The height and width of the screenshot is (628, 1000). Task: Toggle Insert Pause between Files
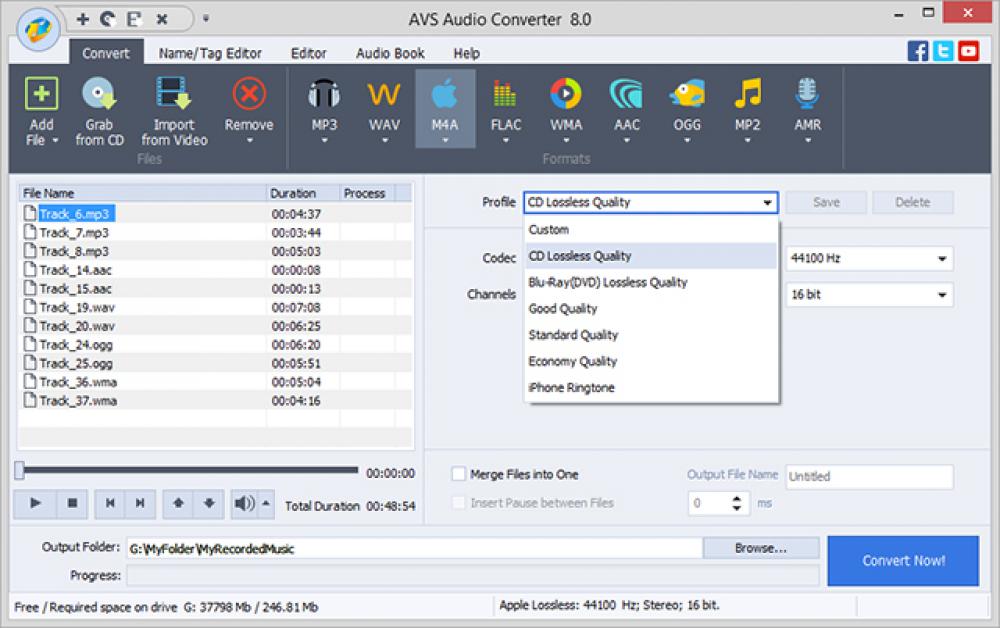(x=458, y=503)
